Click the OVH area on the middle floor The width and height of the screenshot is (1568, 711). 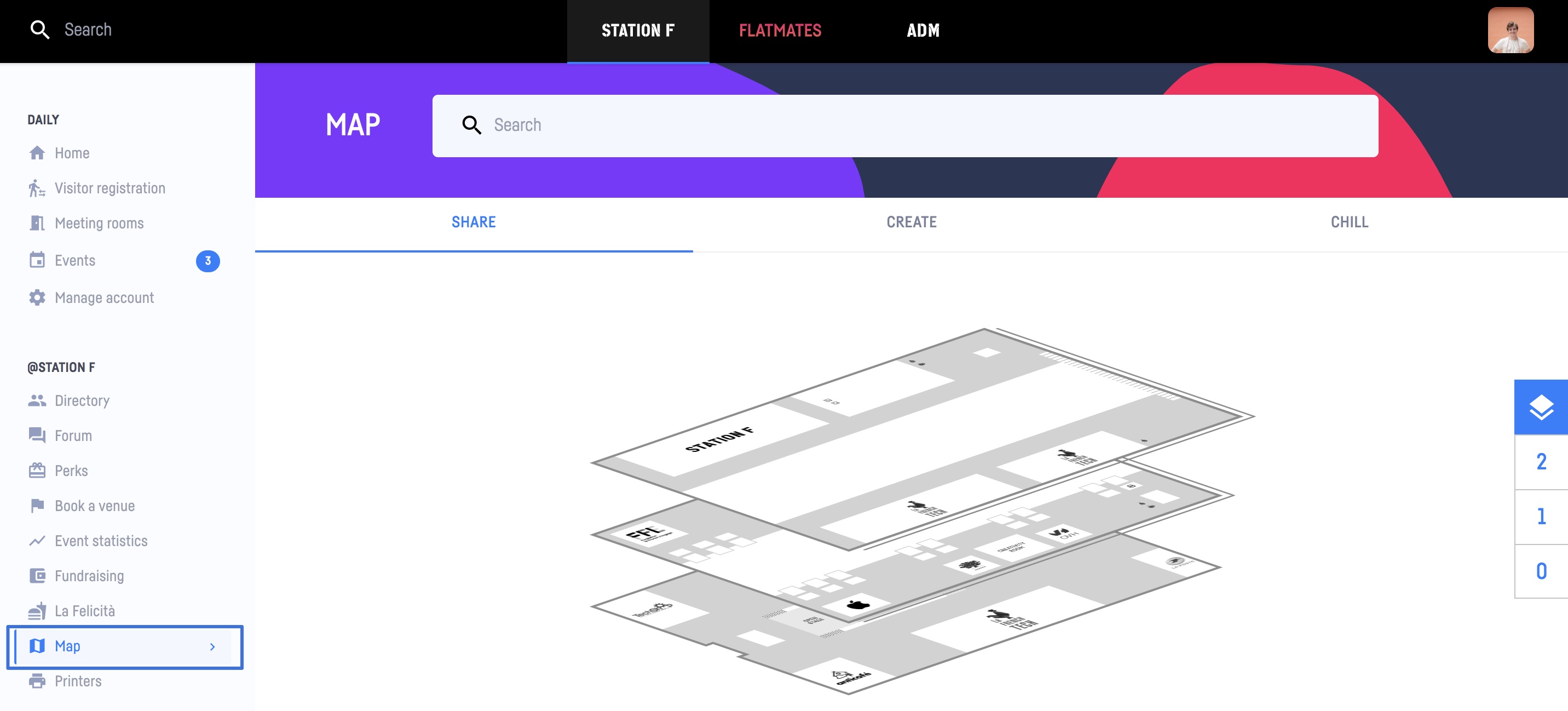[1064, 534]
